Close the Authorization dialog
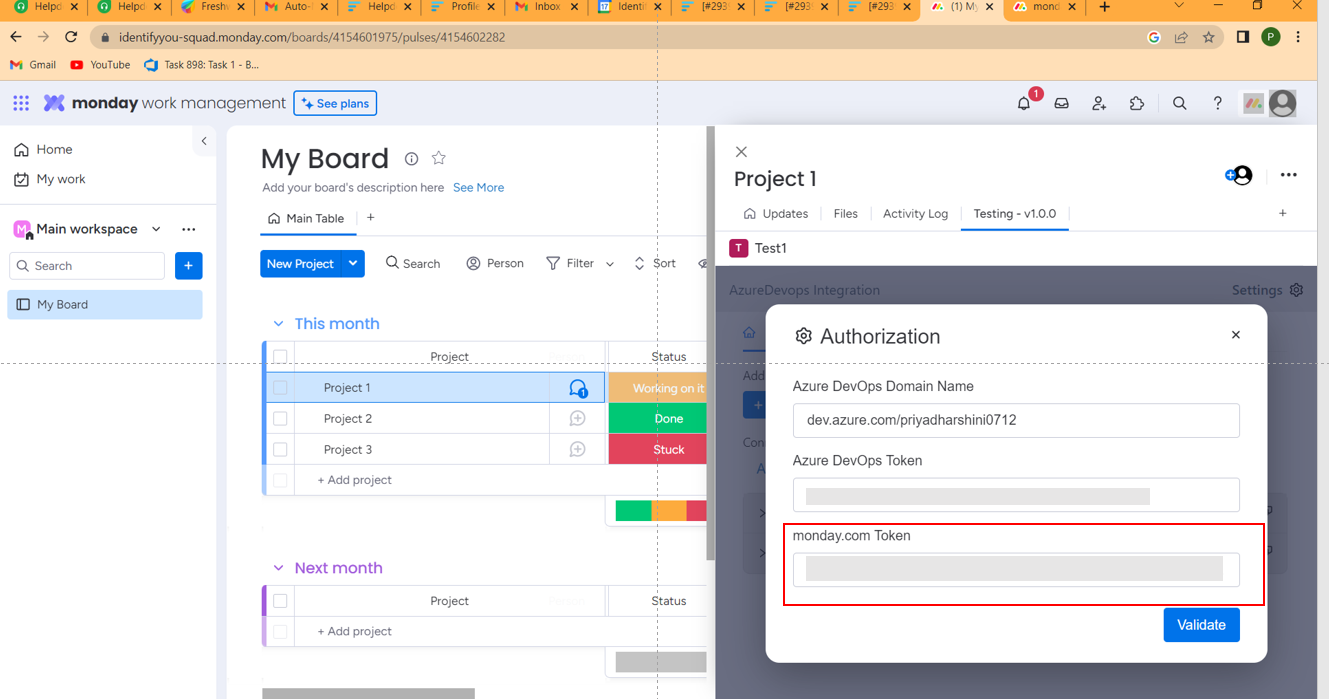This screenshot has height=699, width=1329. (1236, 335)
